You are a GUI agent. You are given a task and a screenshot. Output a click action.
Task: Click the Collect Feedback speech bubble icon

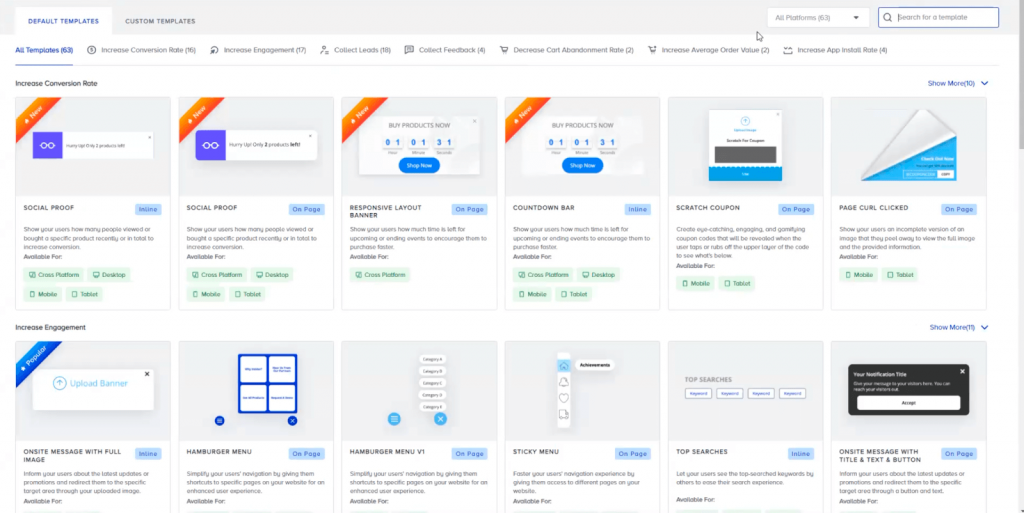[409, 50]
